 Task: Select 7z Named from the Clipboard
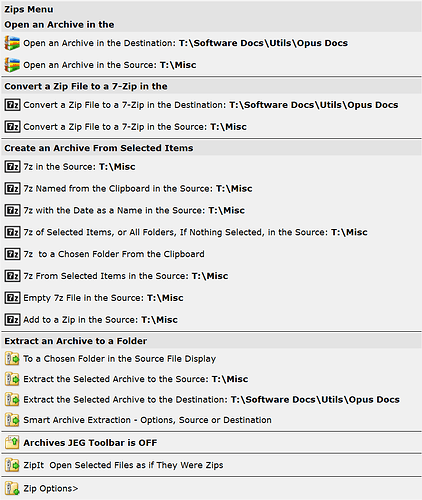[x=211, y=189]
